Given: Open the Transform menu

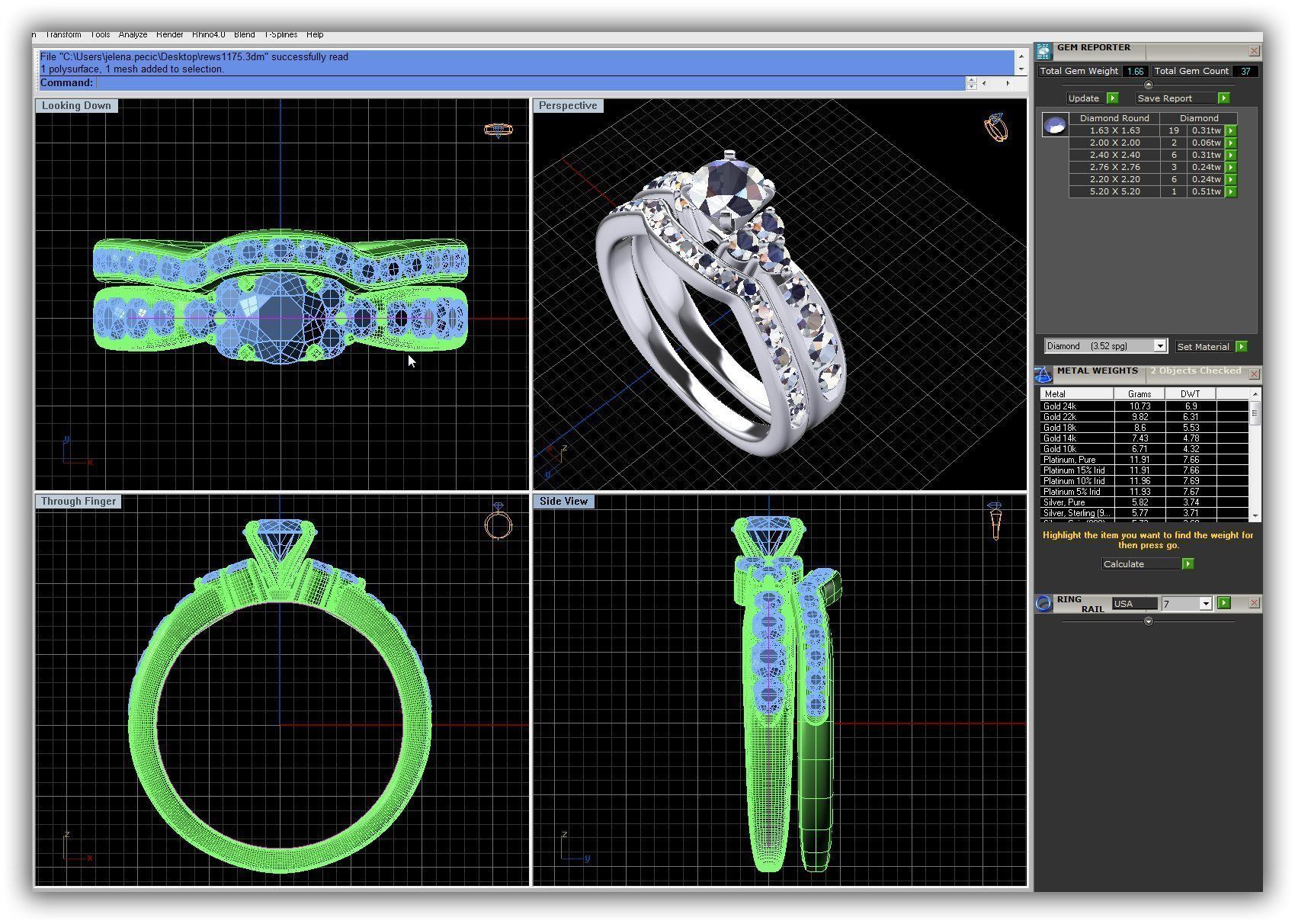Looking at the screenshot, I should [x=63, y=35].
